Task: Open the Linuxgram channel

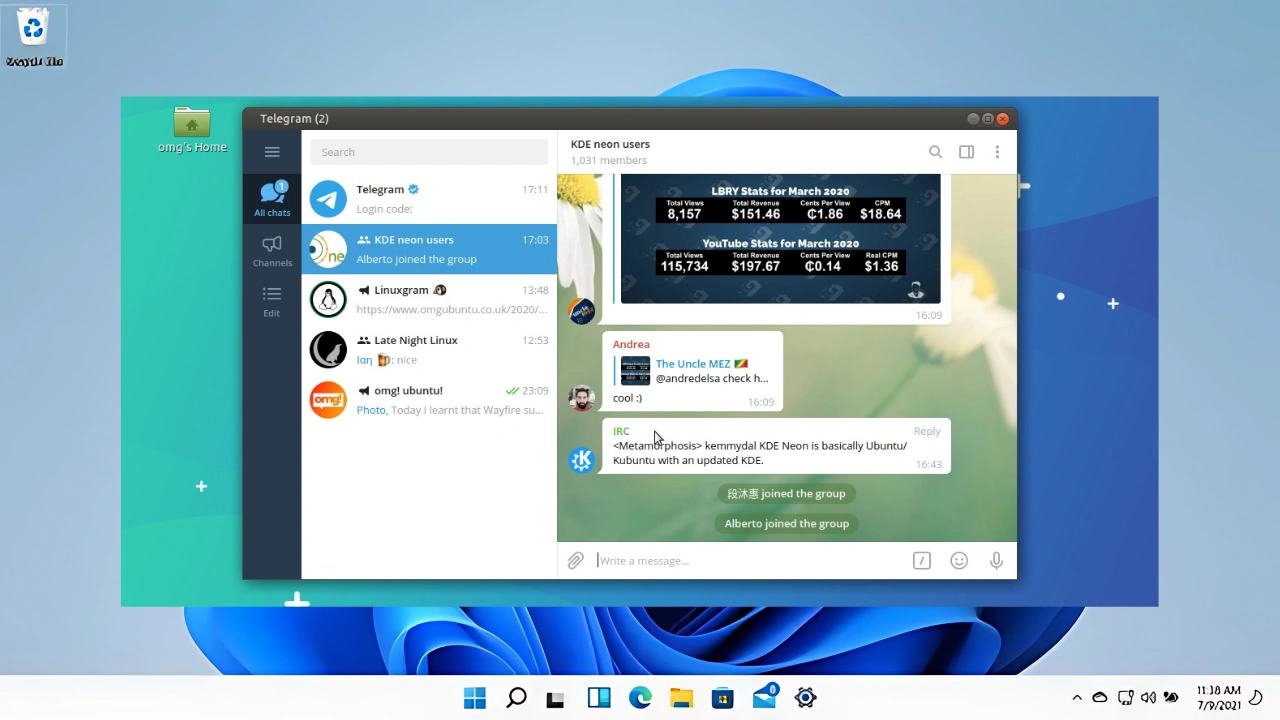Action: click(429, 299)
